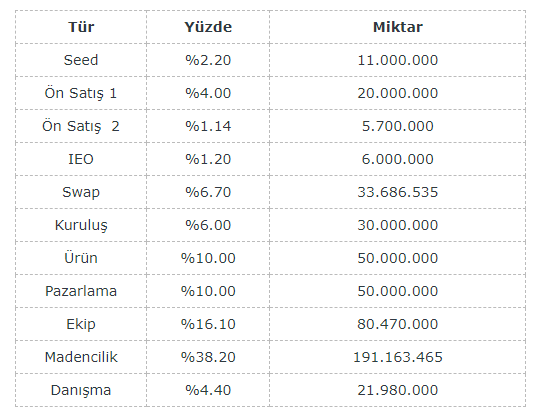This screenshot has width=539, height=415.
Task: Click the Tür column header
Action: click(81, 27)
